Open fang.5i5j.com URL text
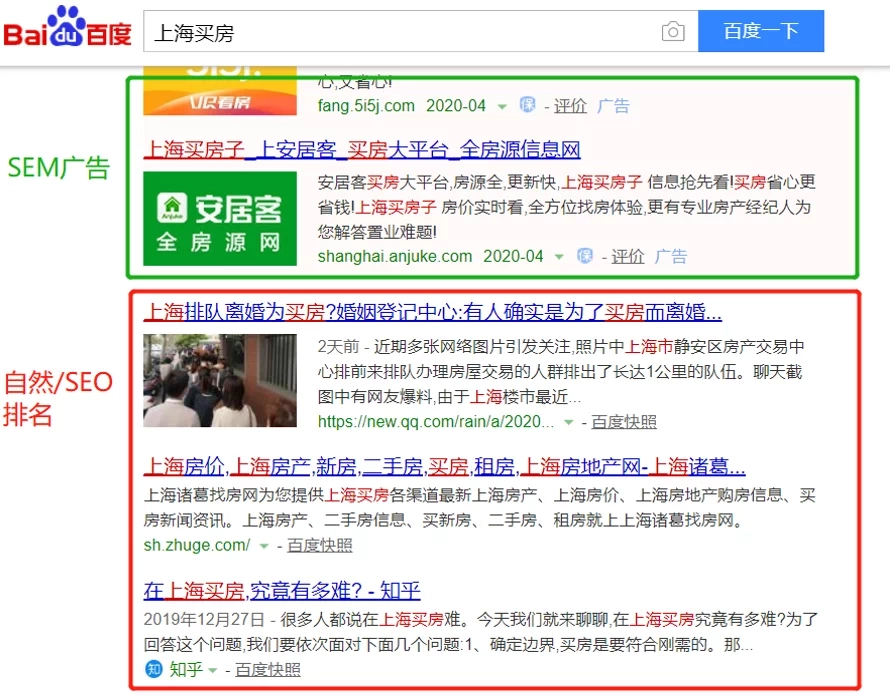Viewport: 890px width, 695px height. pyautogui.click(x=366, y=106)
